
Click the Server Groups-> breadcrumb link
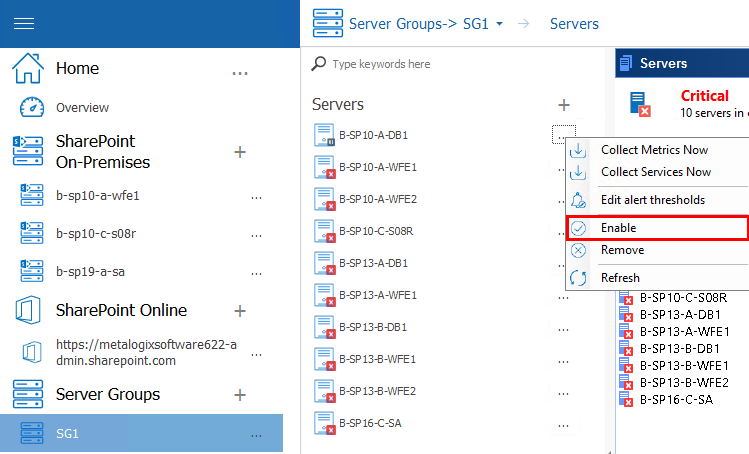tap(403, 23)
